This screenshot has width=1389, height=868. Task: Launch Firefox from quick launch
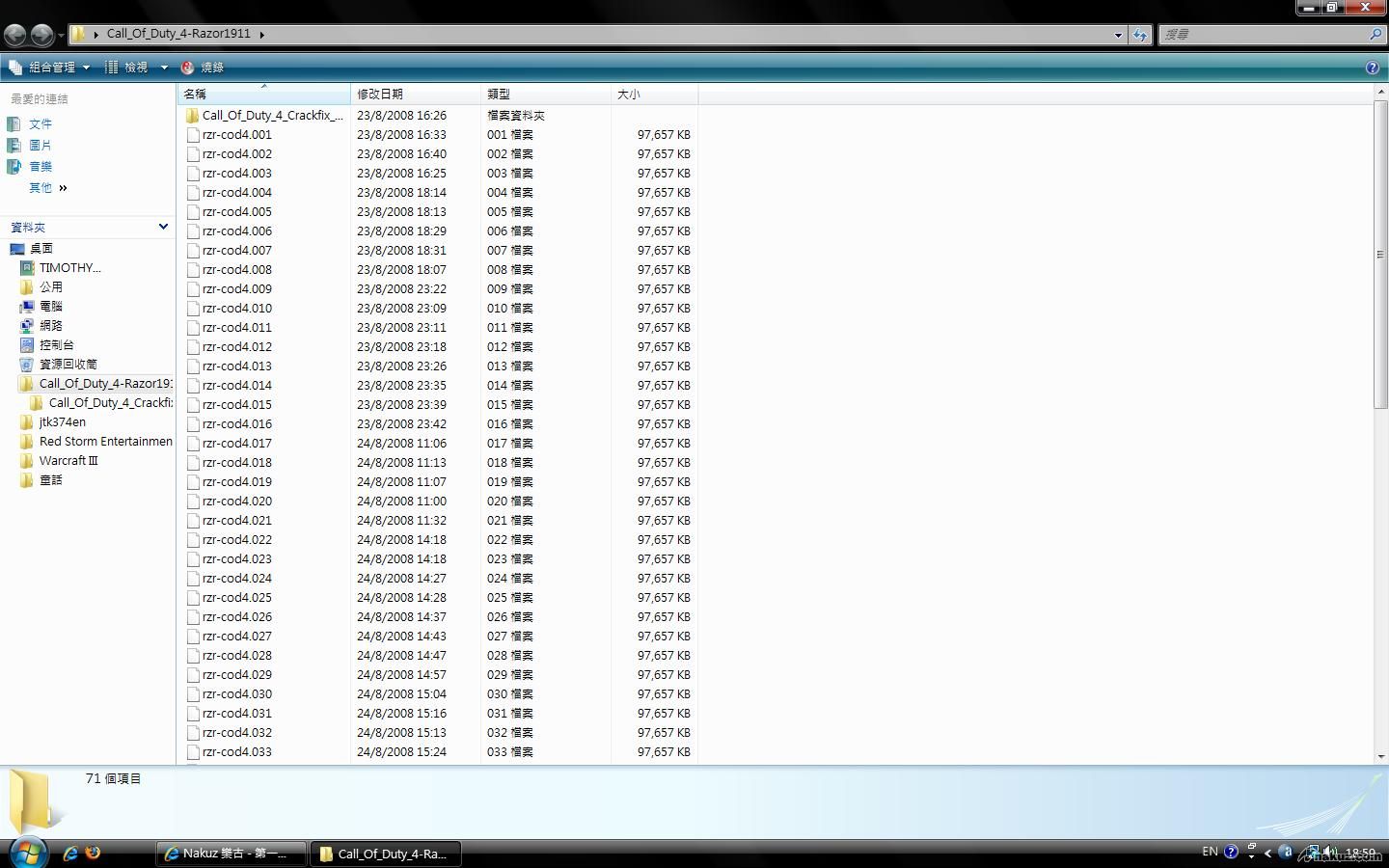(93, 854)
